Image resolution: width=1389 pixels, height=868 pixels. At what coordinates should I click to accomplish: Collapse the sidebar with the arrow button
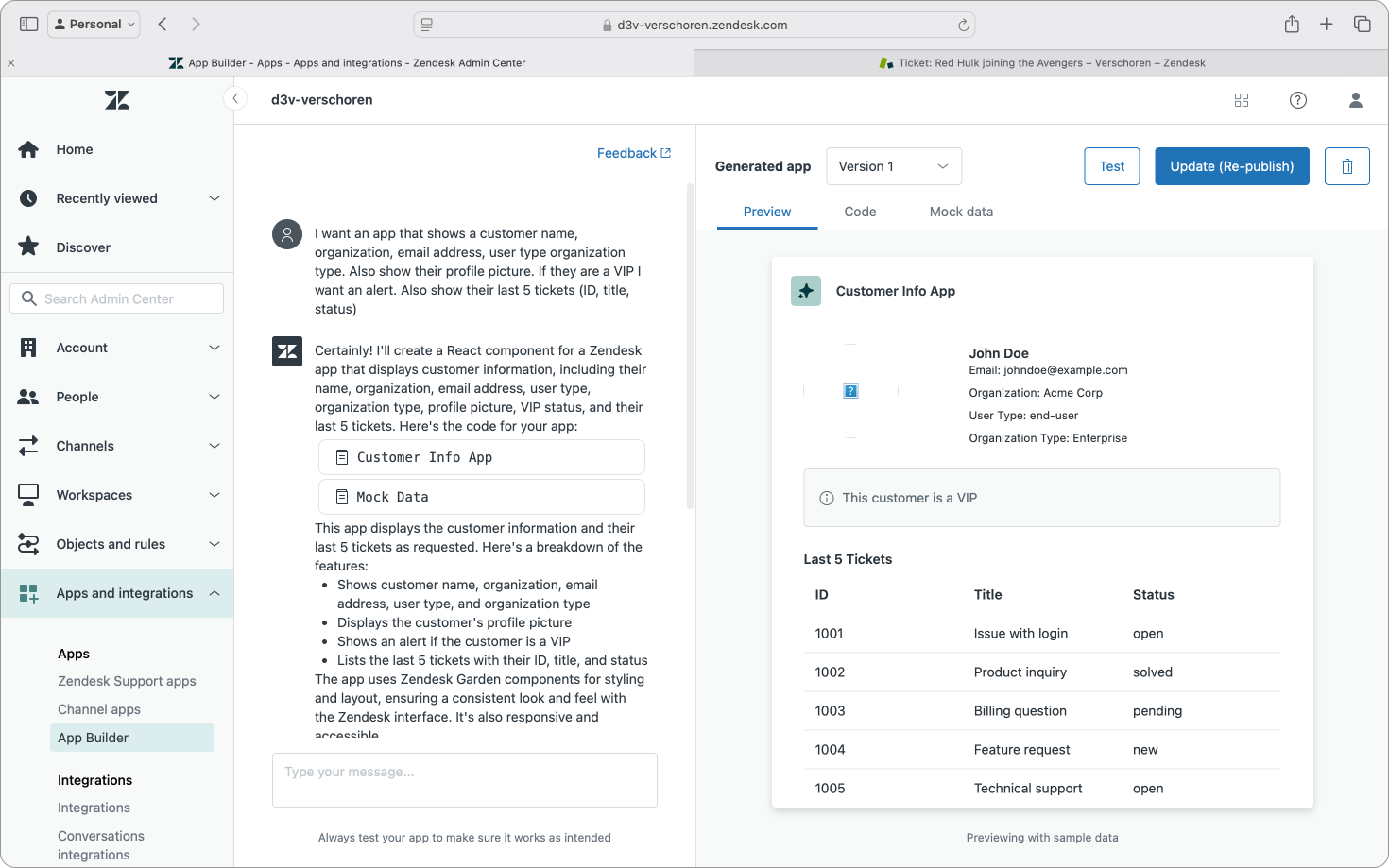pos(234,98)
